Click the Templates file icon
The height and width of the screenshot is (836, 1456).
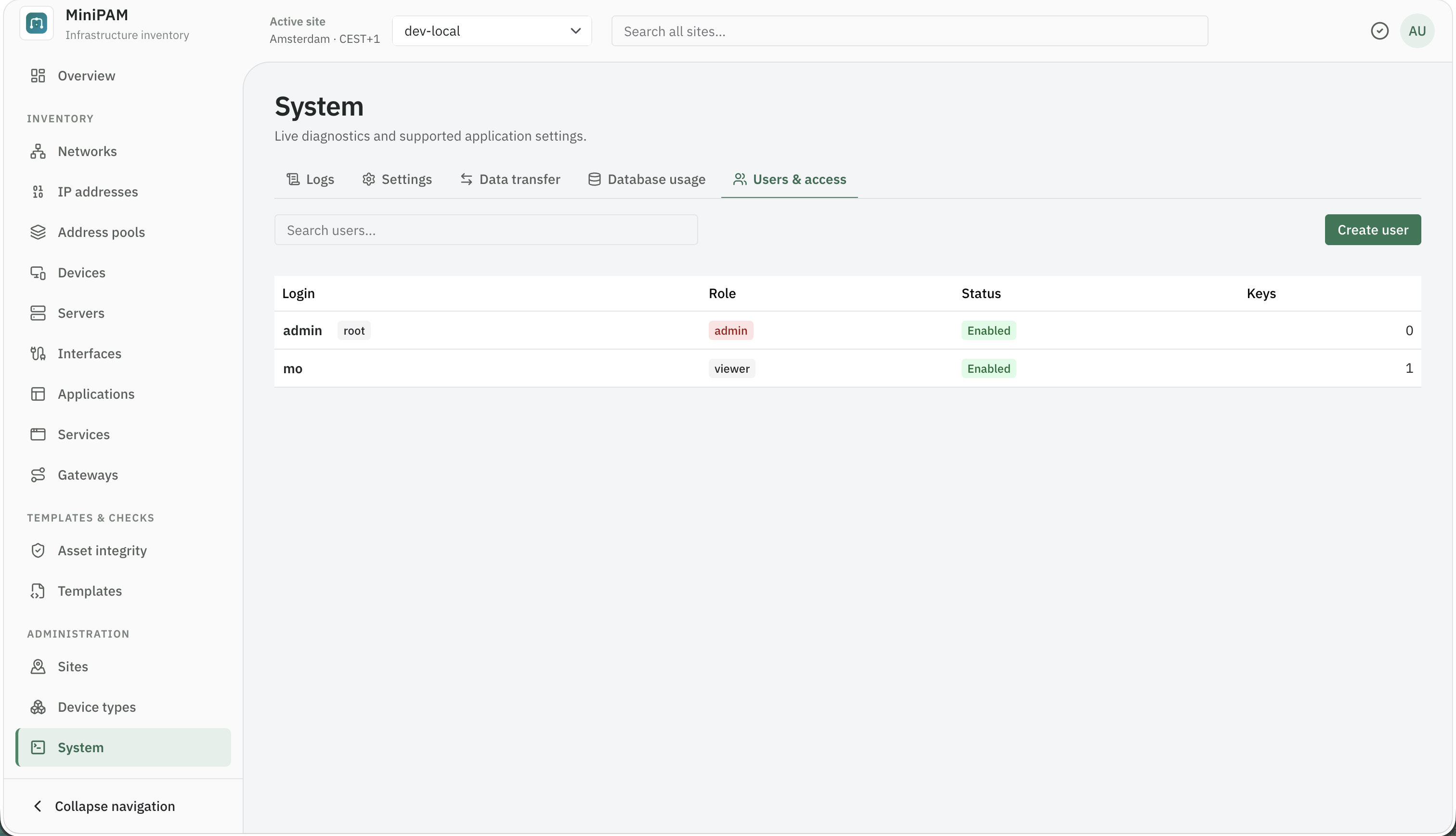pyautogui.click(x=38, y=591)
